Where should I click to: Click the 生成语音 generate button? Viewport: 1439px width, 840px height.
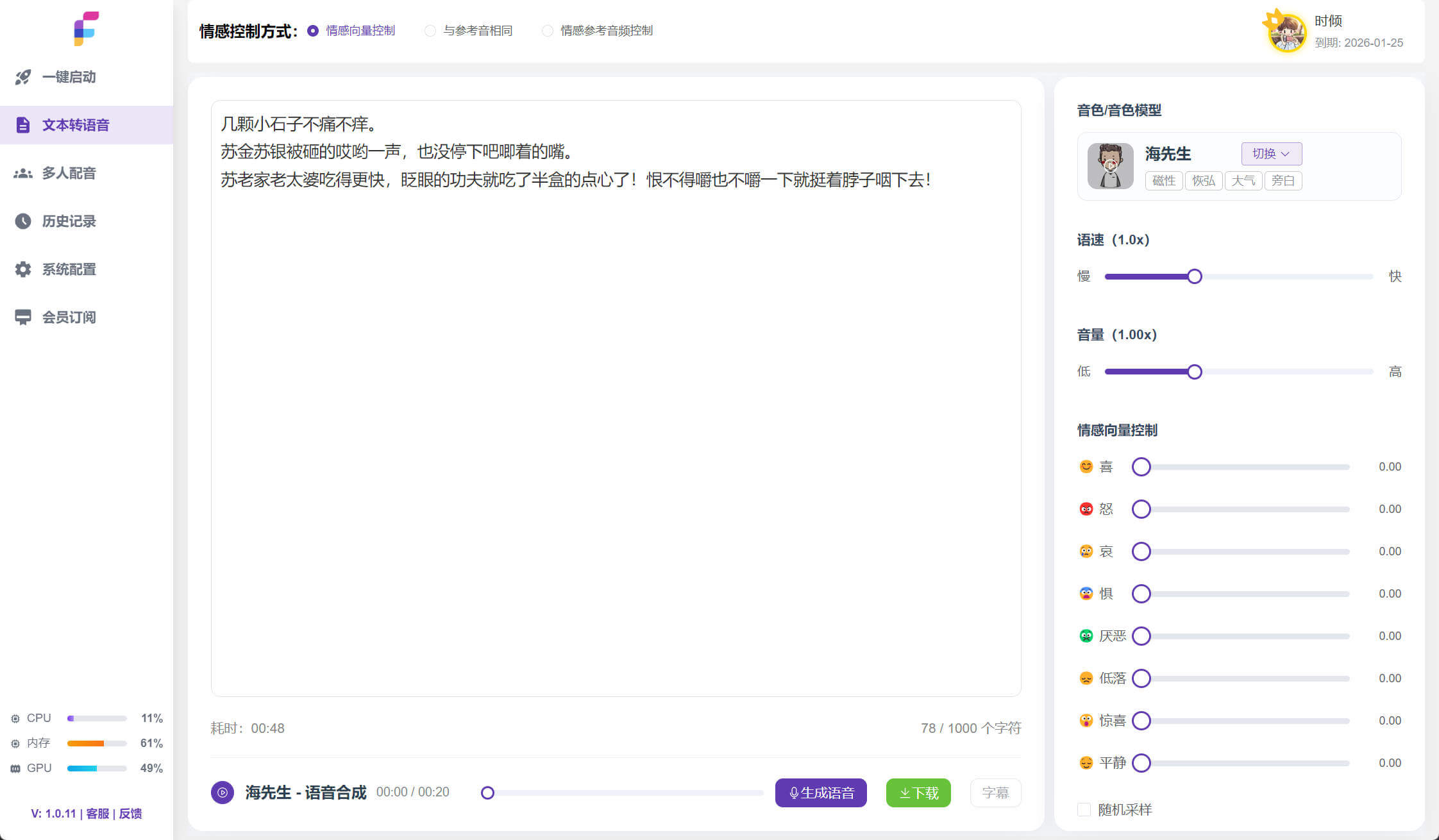coord(821,793)
